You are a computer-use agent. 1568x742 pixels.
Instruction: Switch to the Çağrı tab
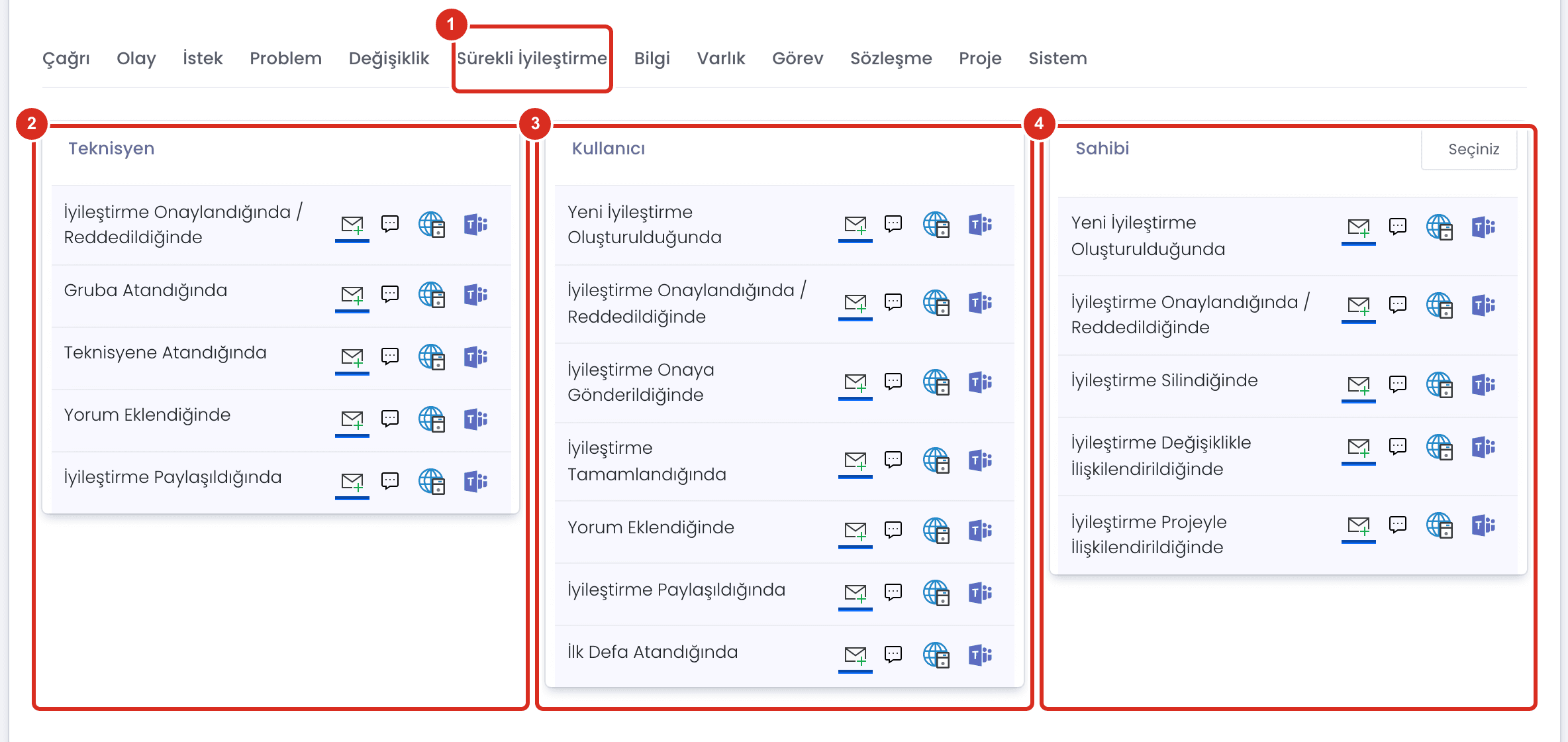point(66,58)
